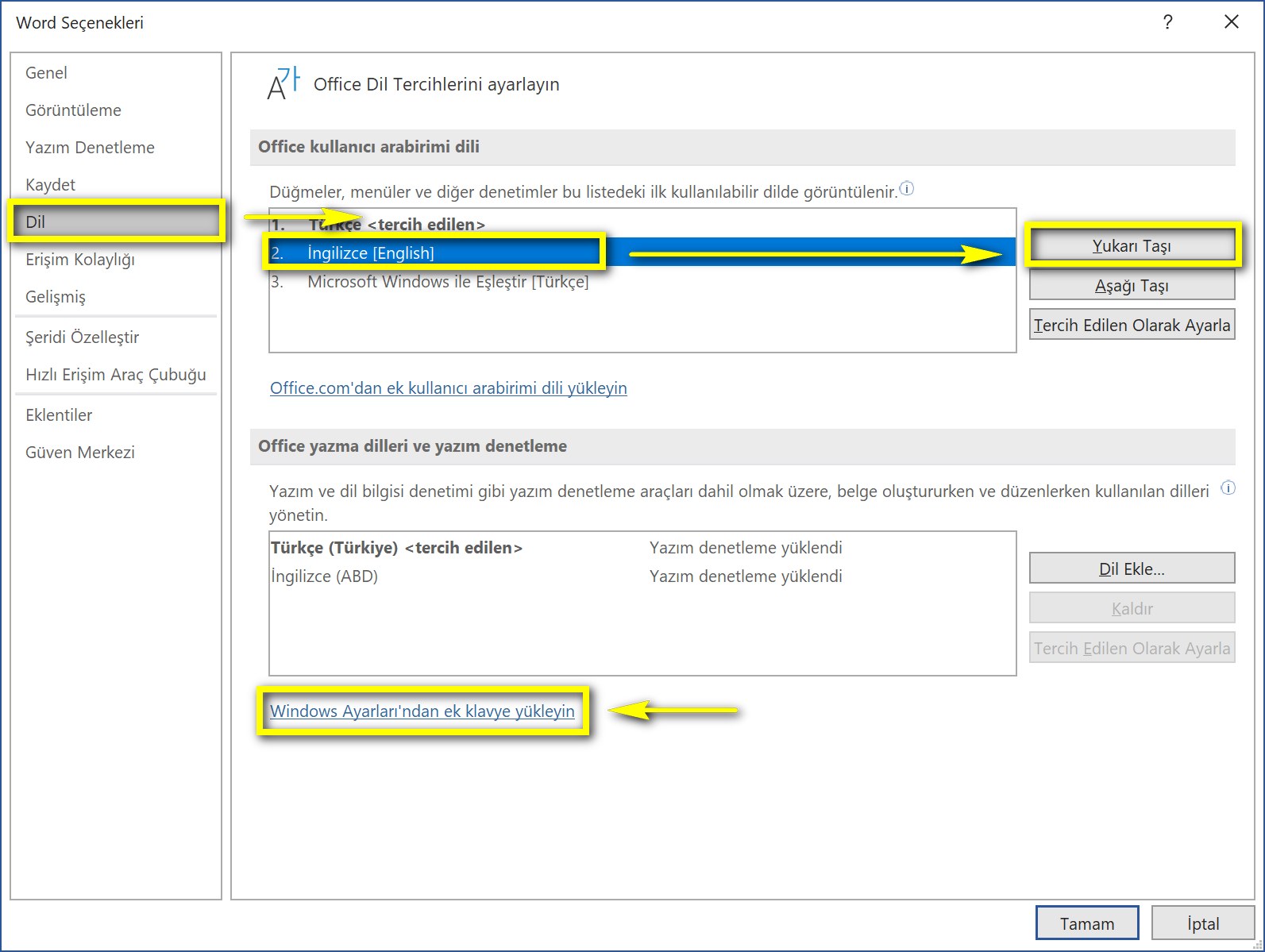Open Hızlı Erişim Araç Çubuğu page
The width and height of the screenshot is (1265, 952).
point(116,375)
